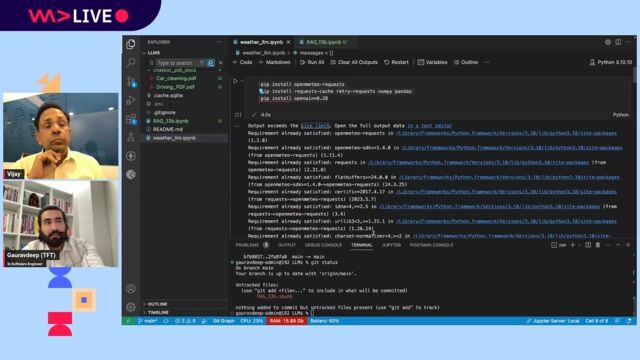Close the weather_llm.ipynb tab
Screen dimensions: 640x360
[288, 42]
